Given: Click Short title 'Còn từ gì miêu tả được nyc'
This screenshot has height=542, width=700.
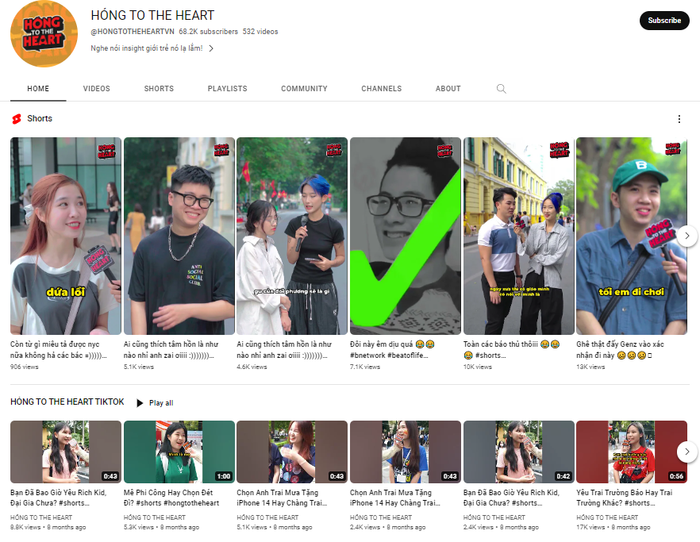Looking at the screenshot, I should (x=58, y=350).
